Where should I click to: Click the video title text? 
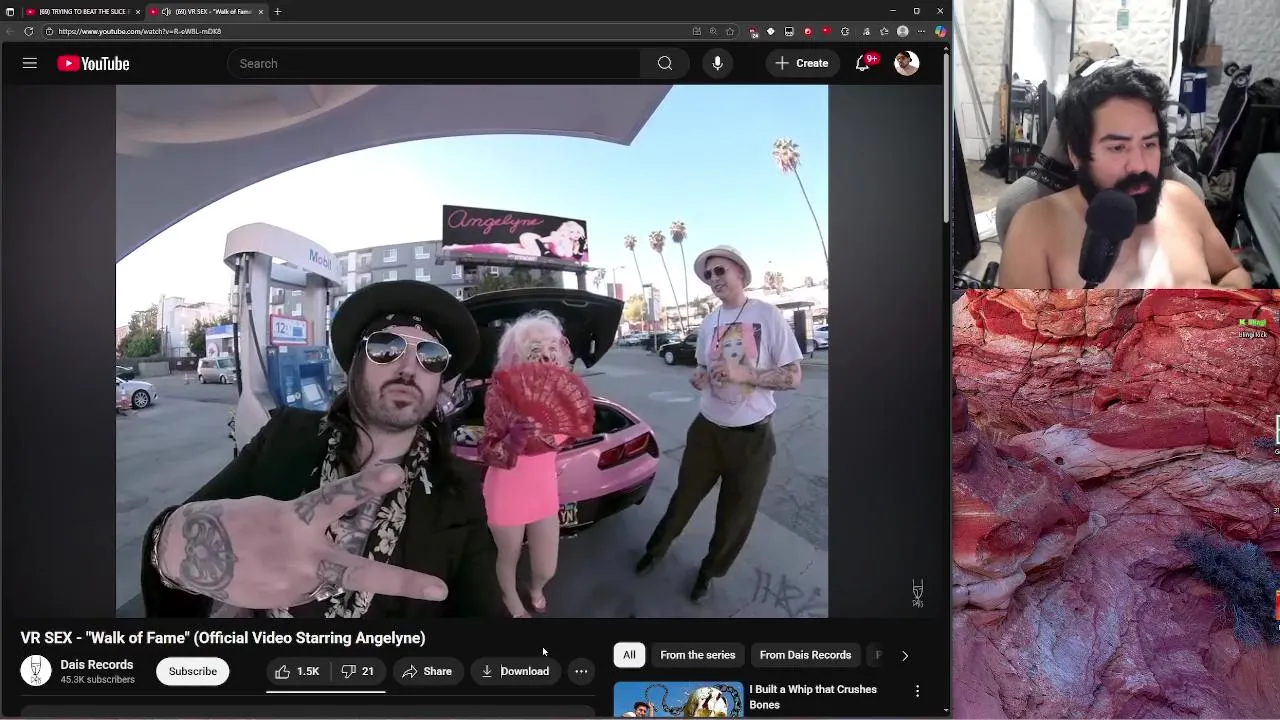coord(223,638)
